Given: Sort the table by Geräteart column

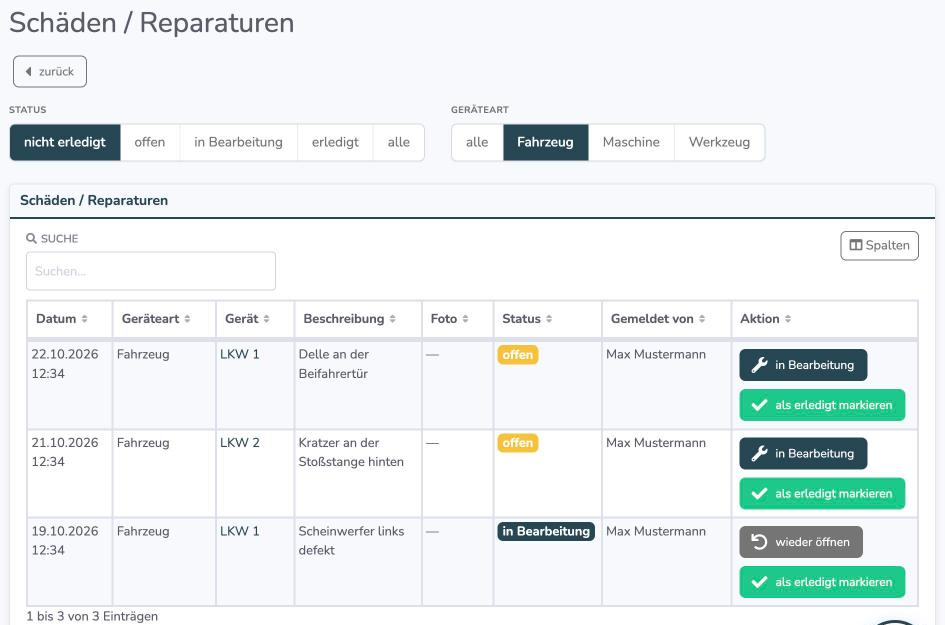Looking at the screenshot, I should (x=164, y=319).
